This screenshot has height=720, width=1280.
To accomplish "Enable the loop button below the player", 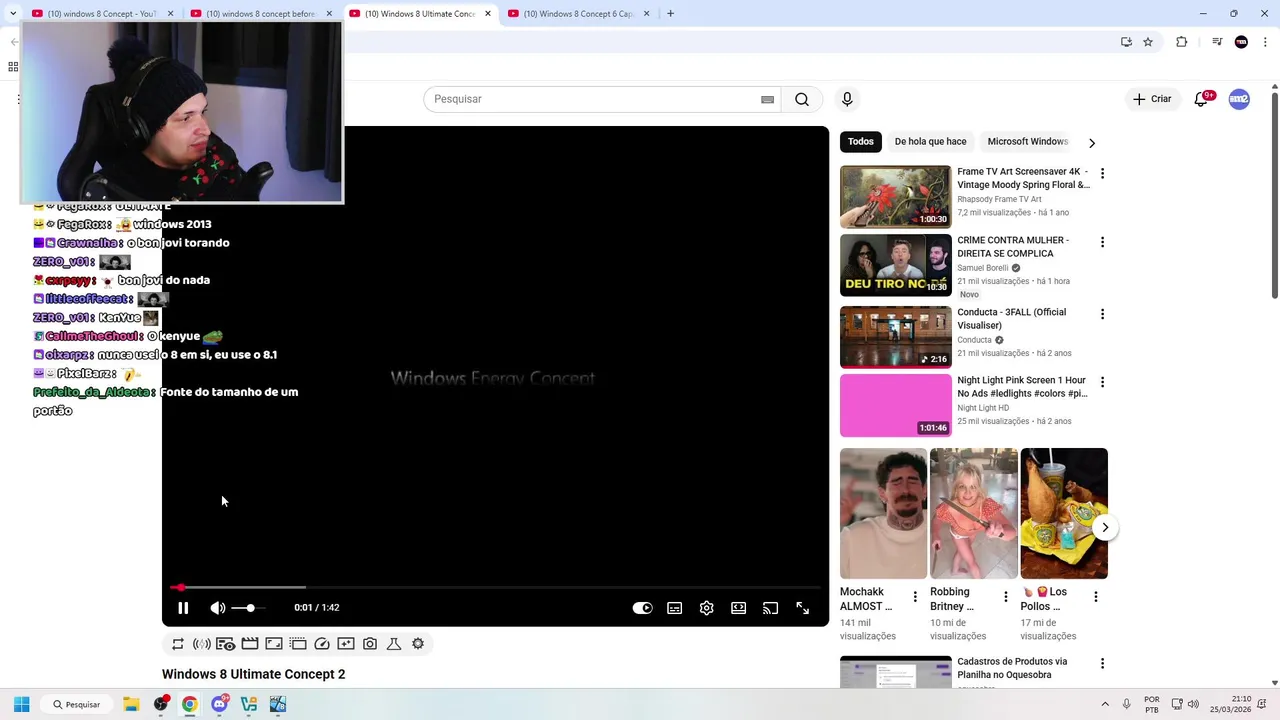I will point(178,644).
